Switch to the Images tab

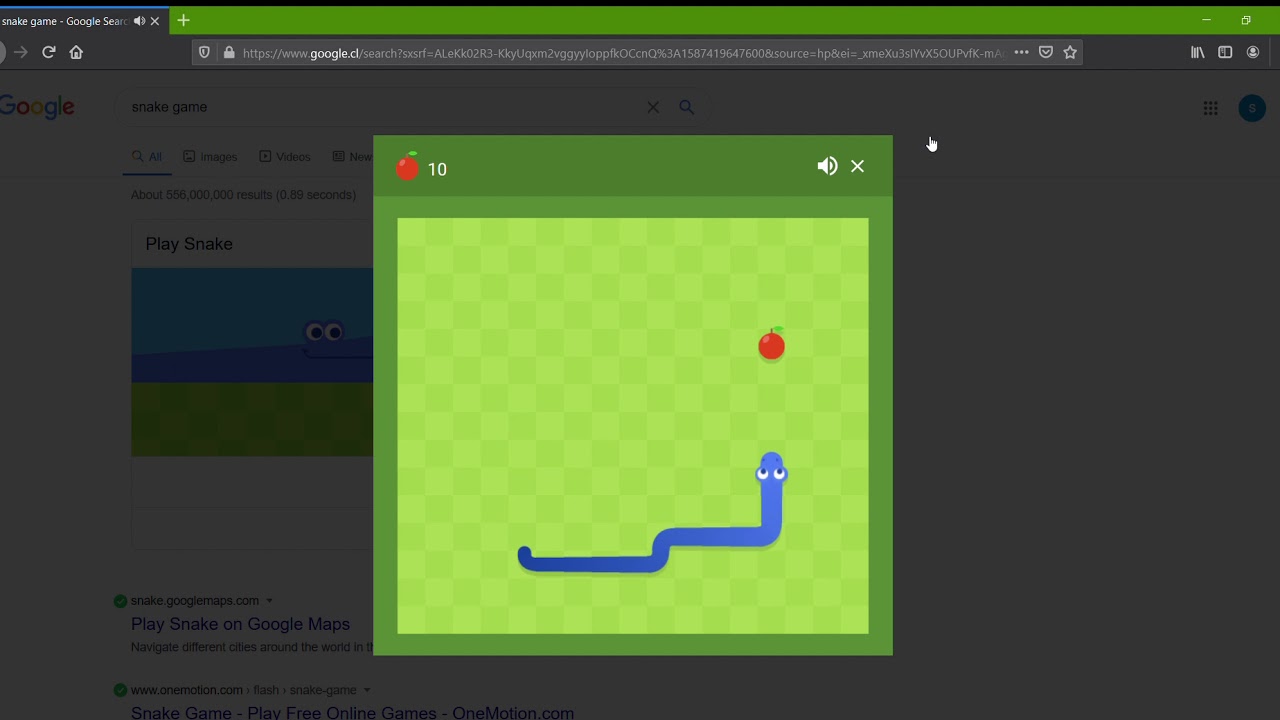click(210, 157)
